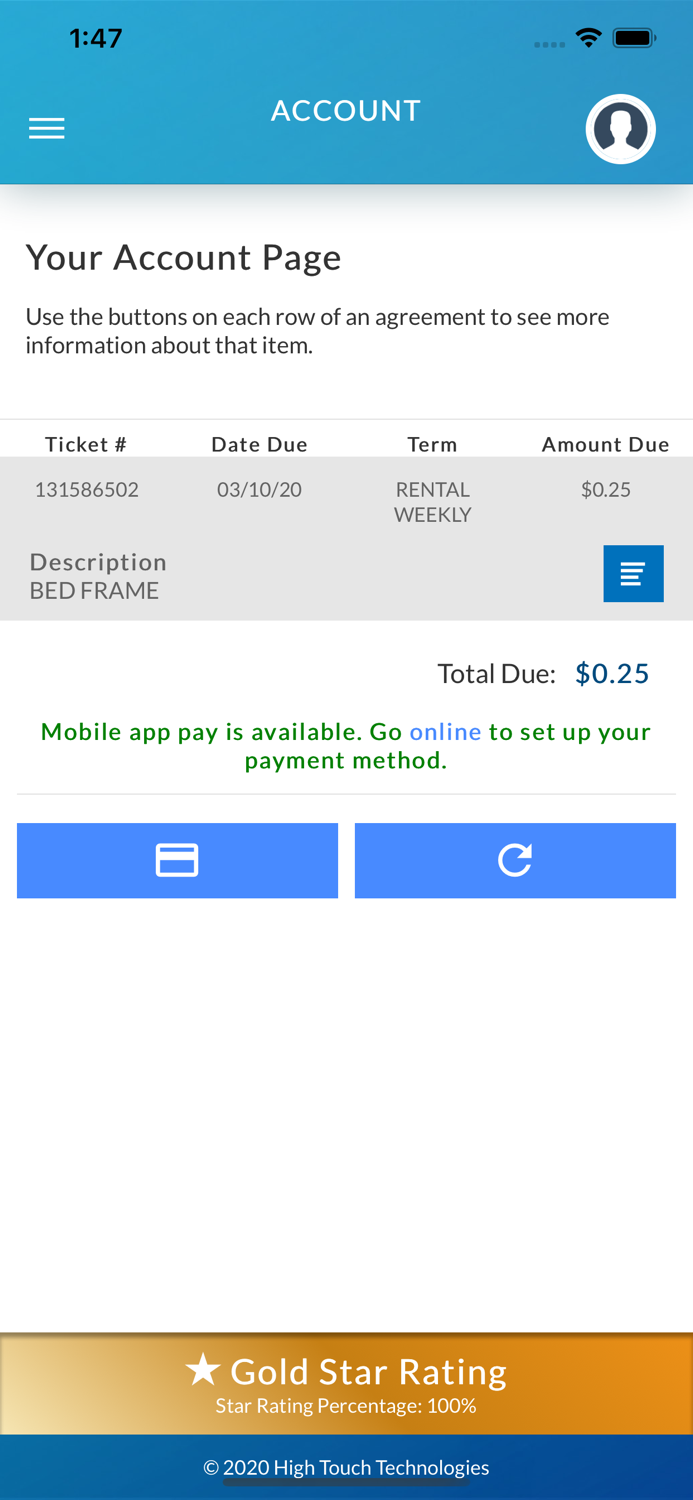Select the Ticket # column header
Screen dimensions: 693x1500
point(85,444)
